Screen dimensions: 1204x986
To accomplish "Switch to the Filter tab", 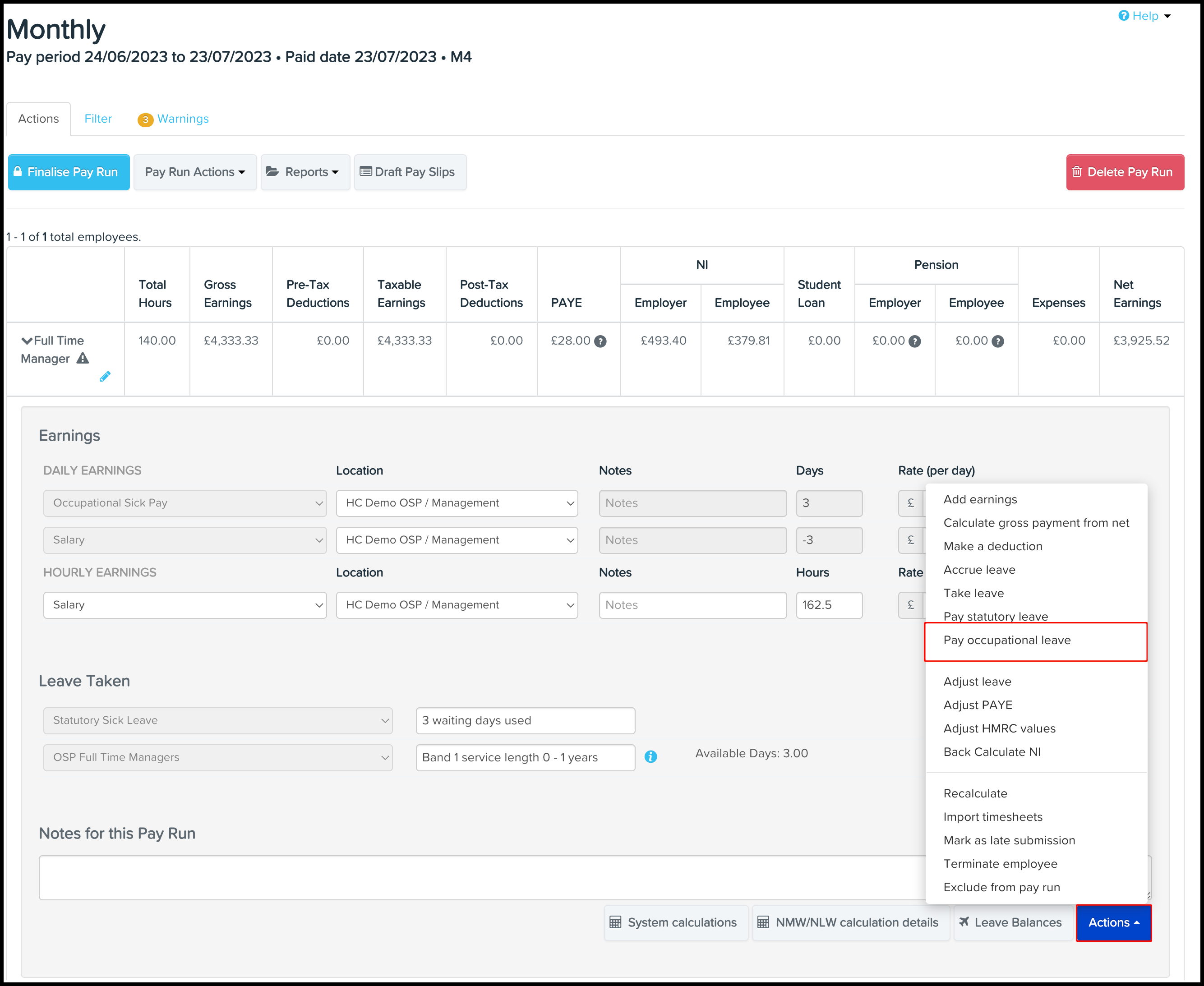I will (98, 119).
